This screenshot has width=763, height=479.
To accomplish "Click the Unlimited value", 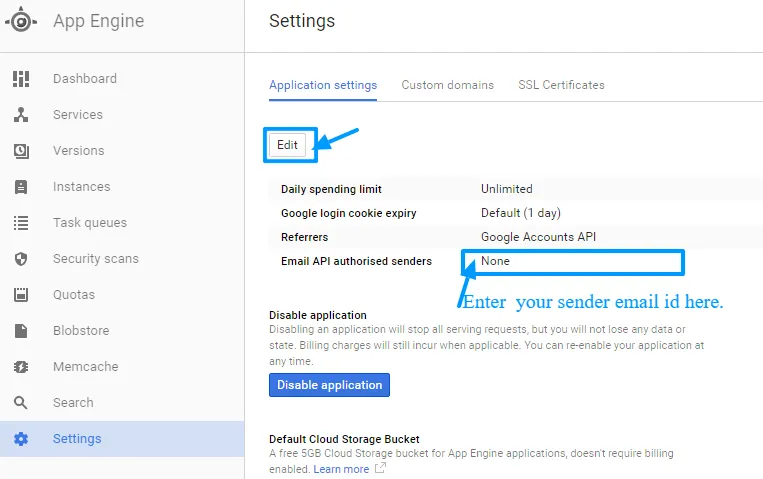I will [x=507, y=189].
